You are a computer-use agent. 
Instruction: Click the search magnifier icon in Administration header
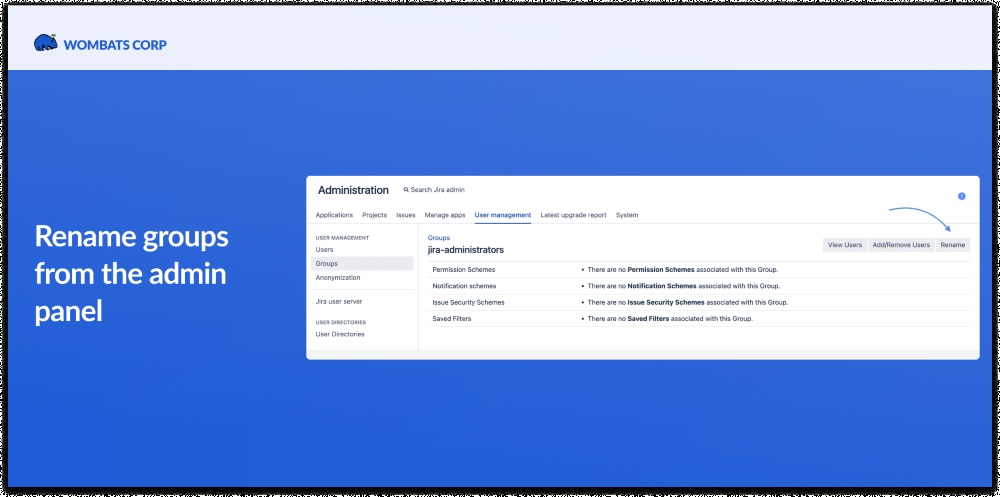(x=406, y=190)
